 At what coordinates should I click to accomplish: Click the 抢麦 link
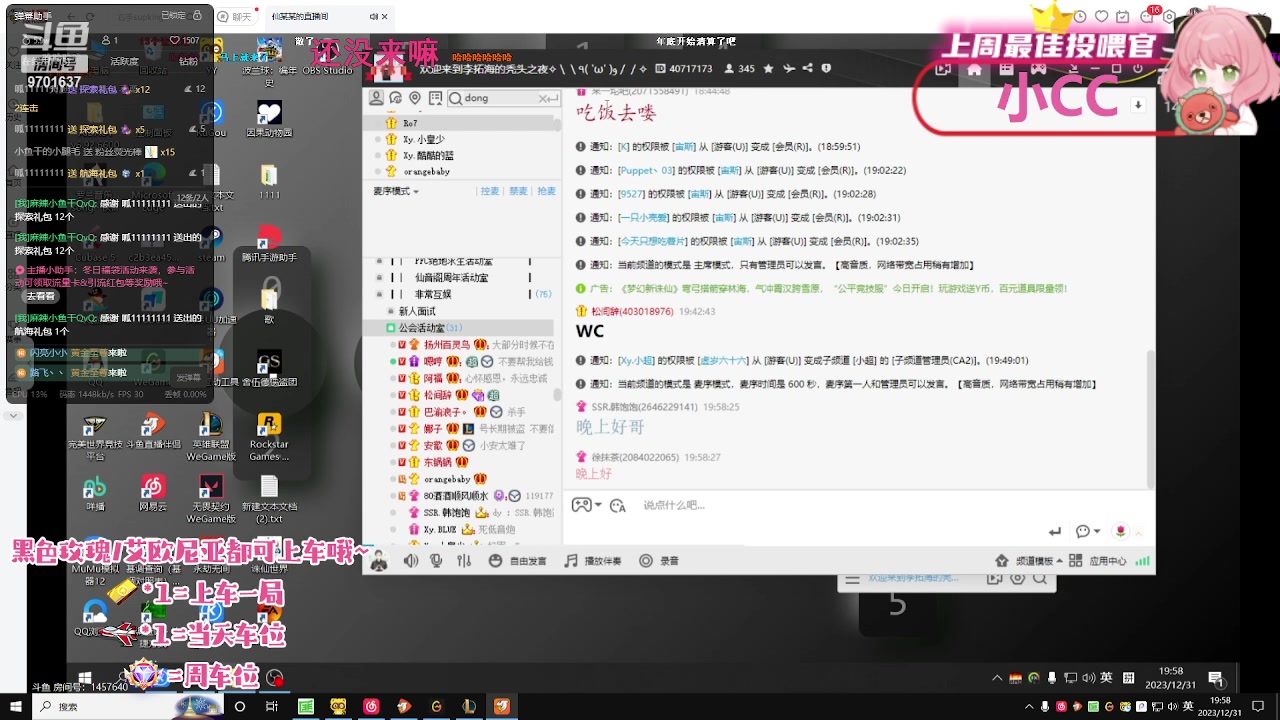(x=546, y=191)
